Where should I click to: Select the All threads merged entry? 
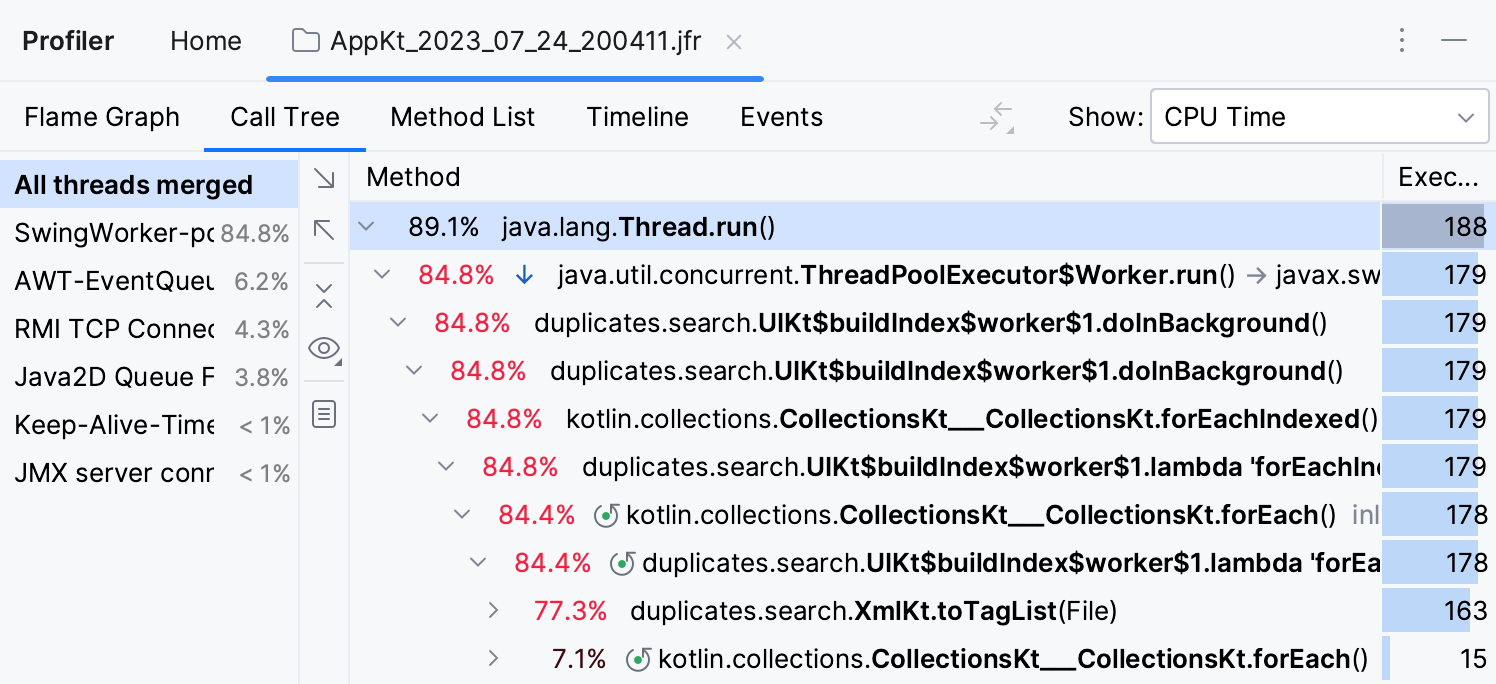click(x=131, y=184)
